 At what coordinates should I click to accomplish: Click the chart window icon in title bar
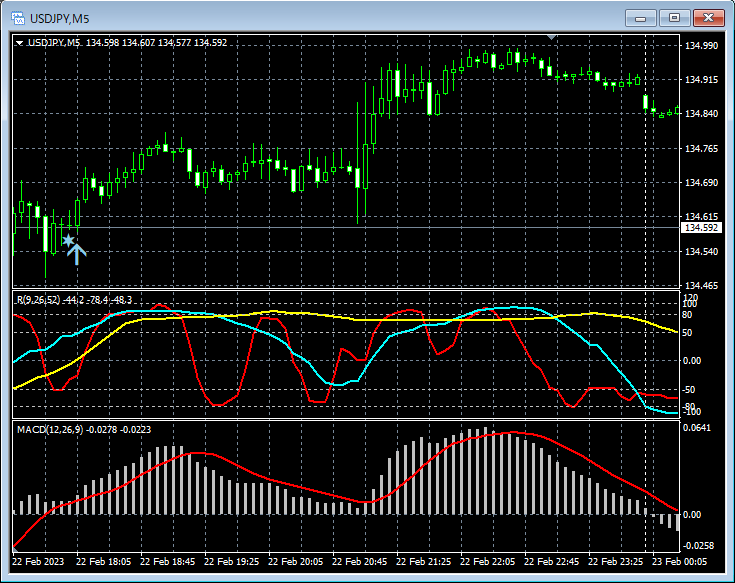pyautogui.click(x=17, y=17)
